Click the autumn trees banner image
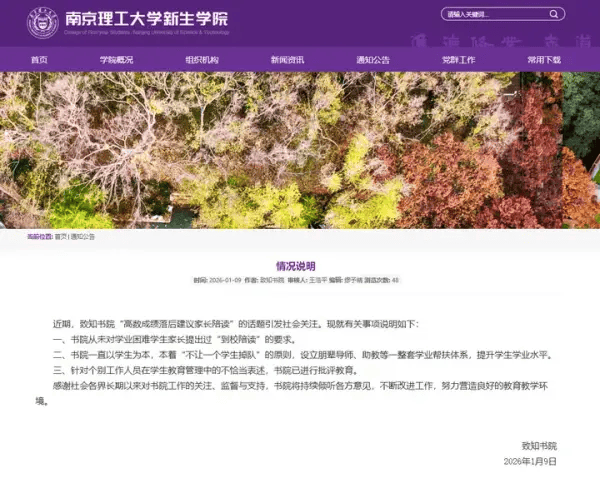The width and height of the screenshot is (600, 488). tap(300, 150)
